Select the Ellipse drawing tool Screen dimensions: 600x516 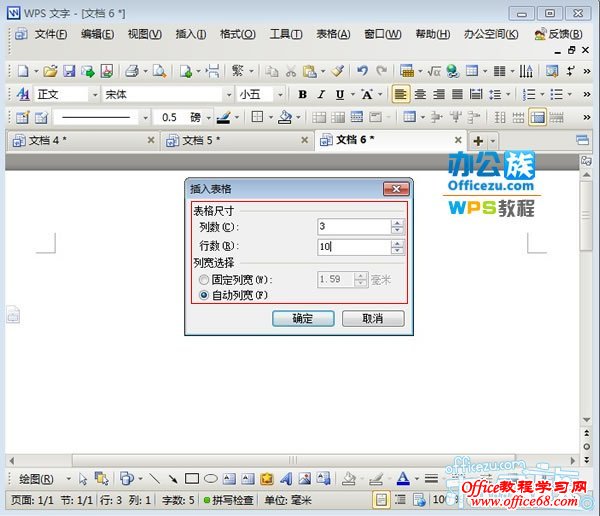[x=210, y=478]
